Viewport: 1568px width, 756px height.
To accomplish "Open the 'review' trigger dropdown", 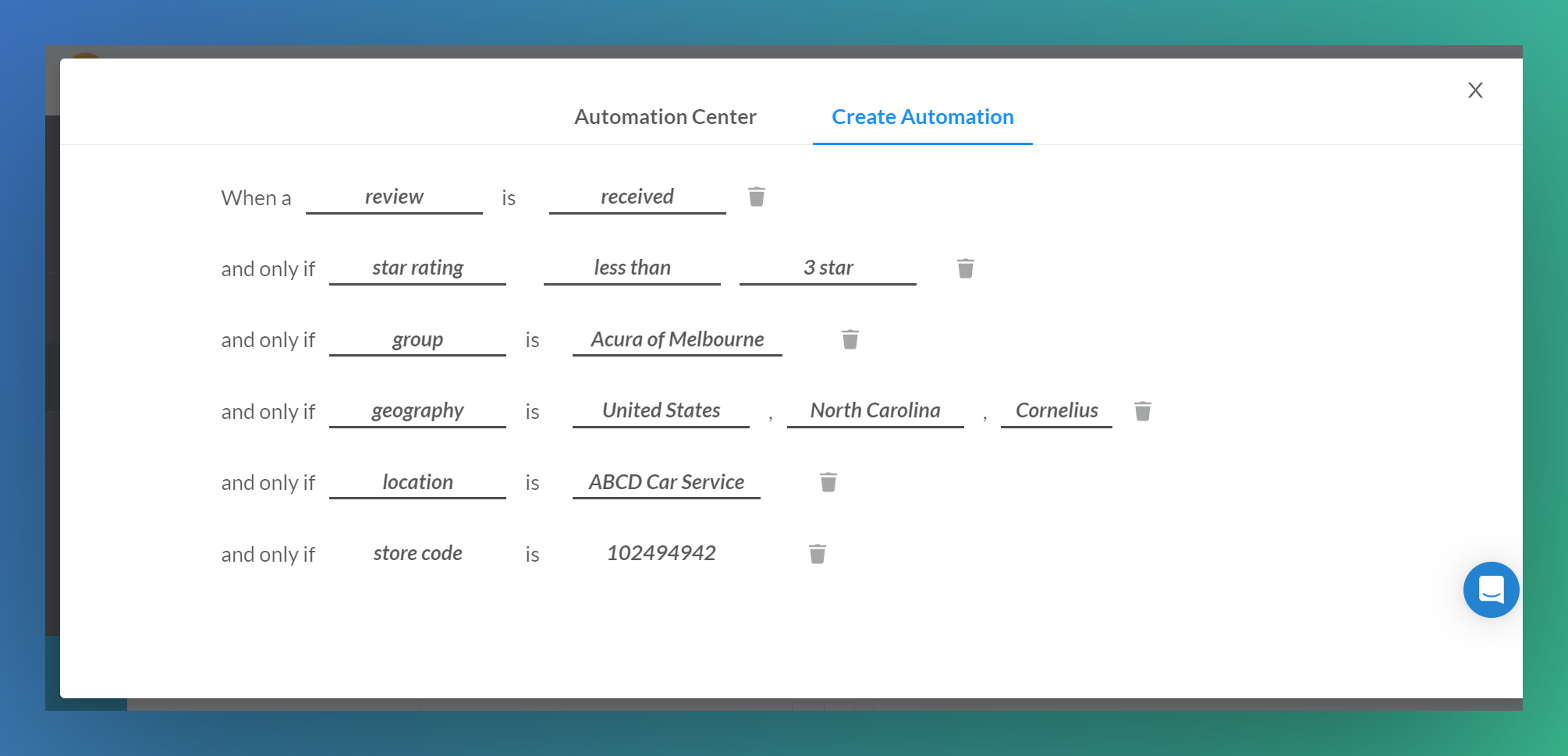I will pyautogui.click(x=394, y=197).
